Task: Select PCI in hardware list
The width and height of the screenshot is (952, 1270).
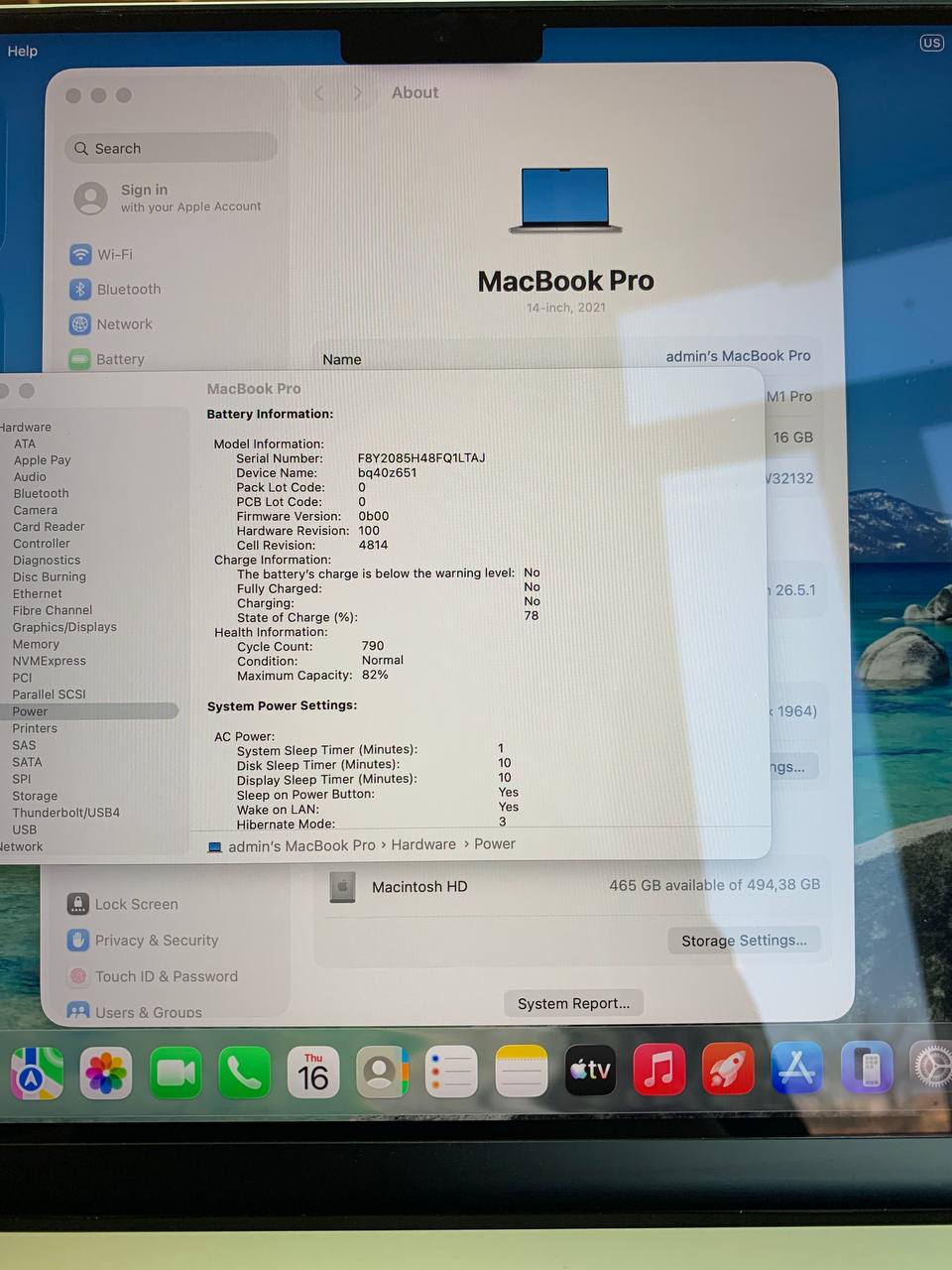Action: [x=22, y=678]
